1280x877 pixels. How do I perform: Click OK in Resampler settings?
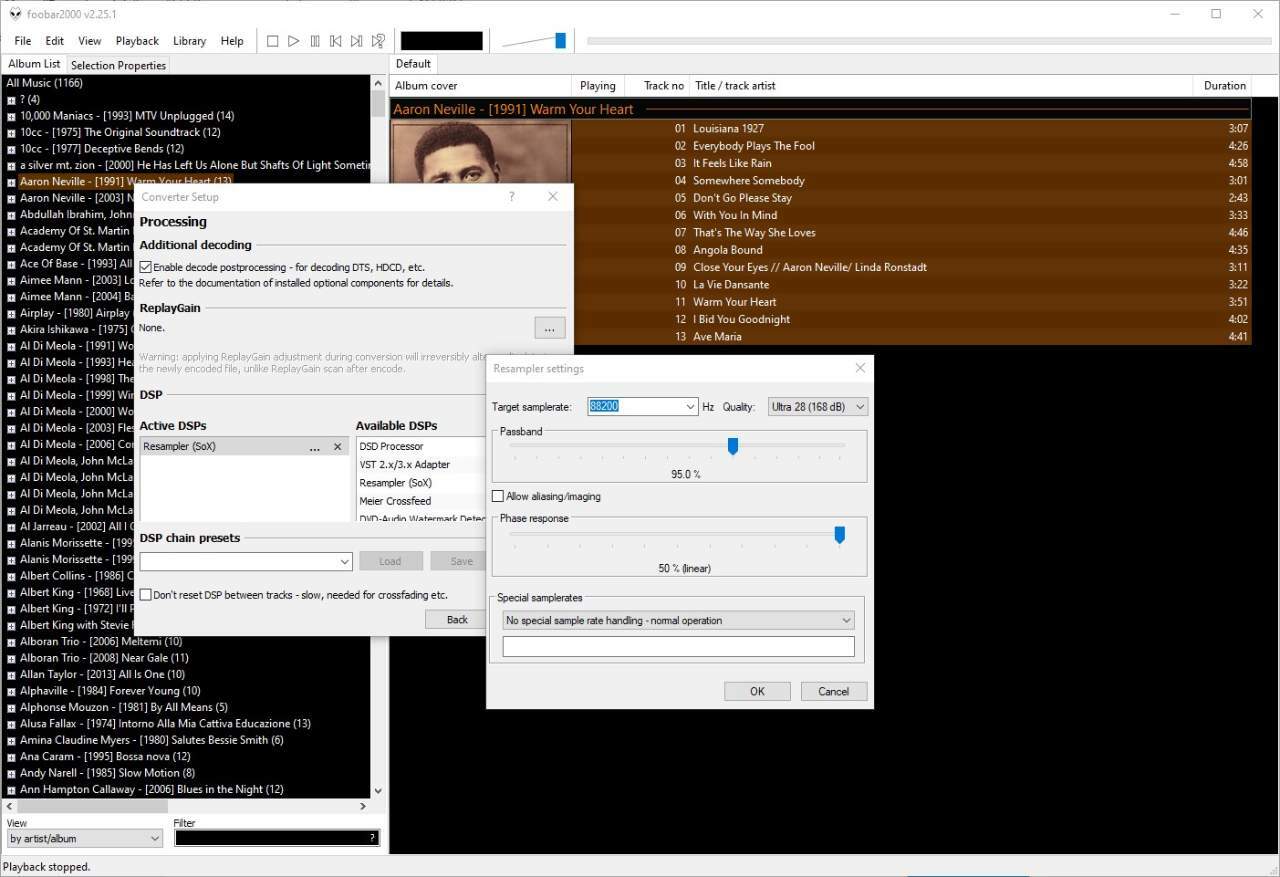coord(757,691)
